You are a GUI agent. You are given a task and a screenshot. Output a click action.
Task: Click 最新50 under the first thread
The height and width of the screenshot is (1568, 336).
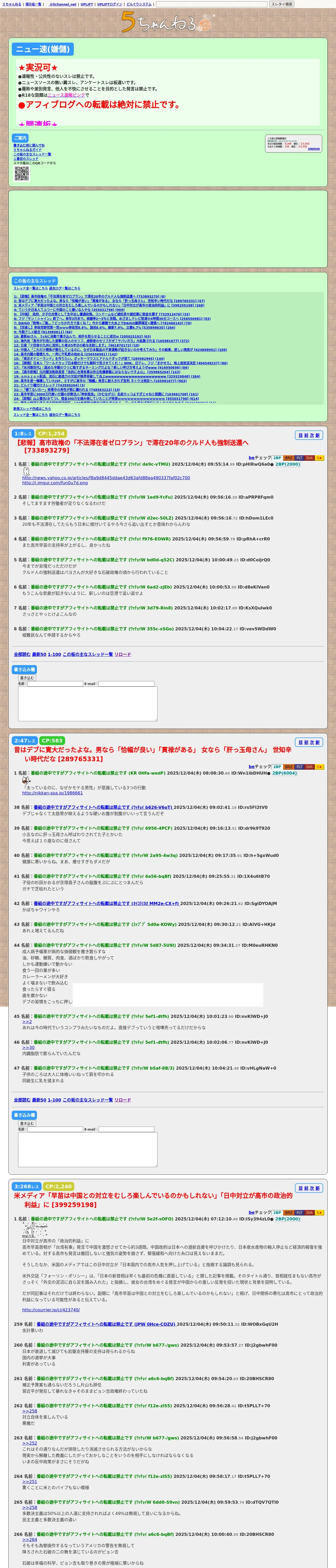[x=39, y=654]
